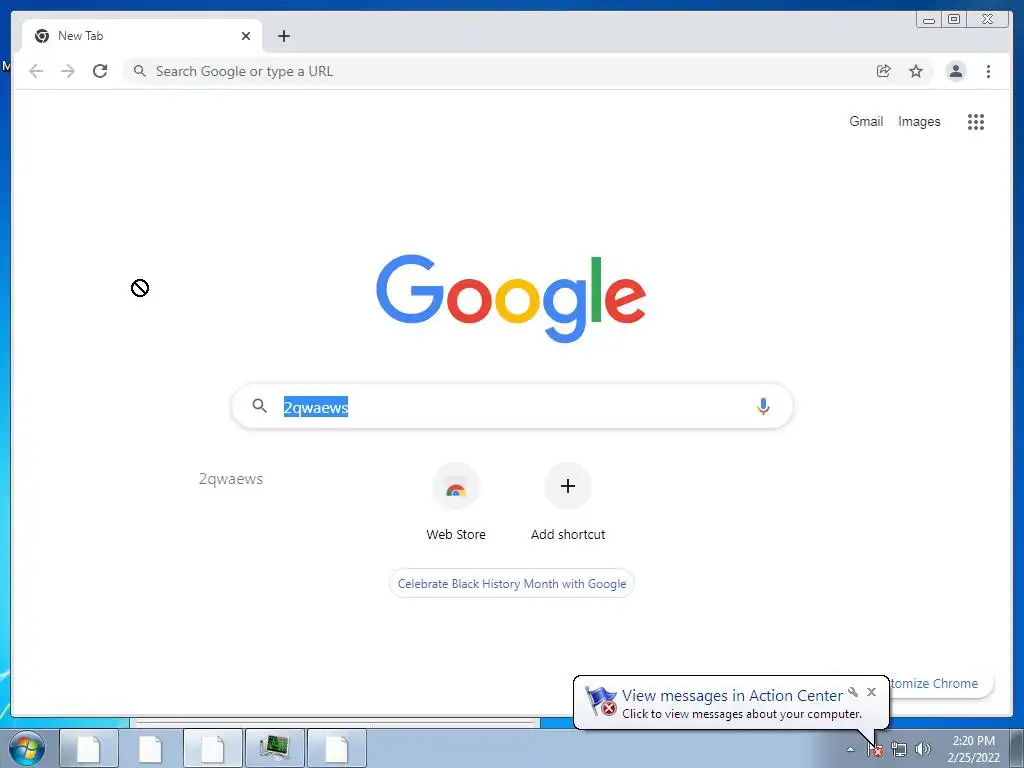Start voice search with microphone icon
The image size is (1024, 768).
point(763,406)
